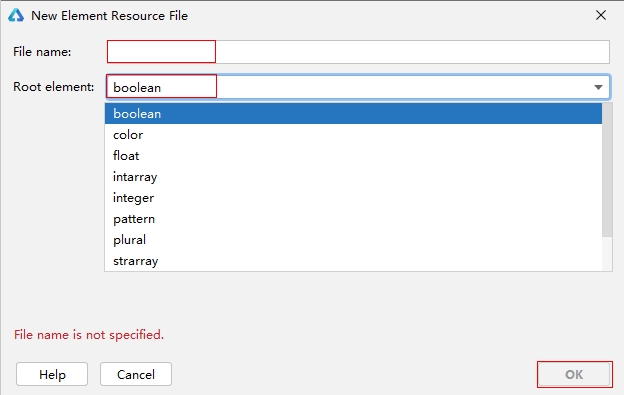Click the Help button
The width and height of the screenshot is (624, 395).
52,374
